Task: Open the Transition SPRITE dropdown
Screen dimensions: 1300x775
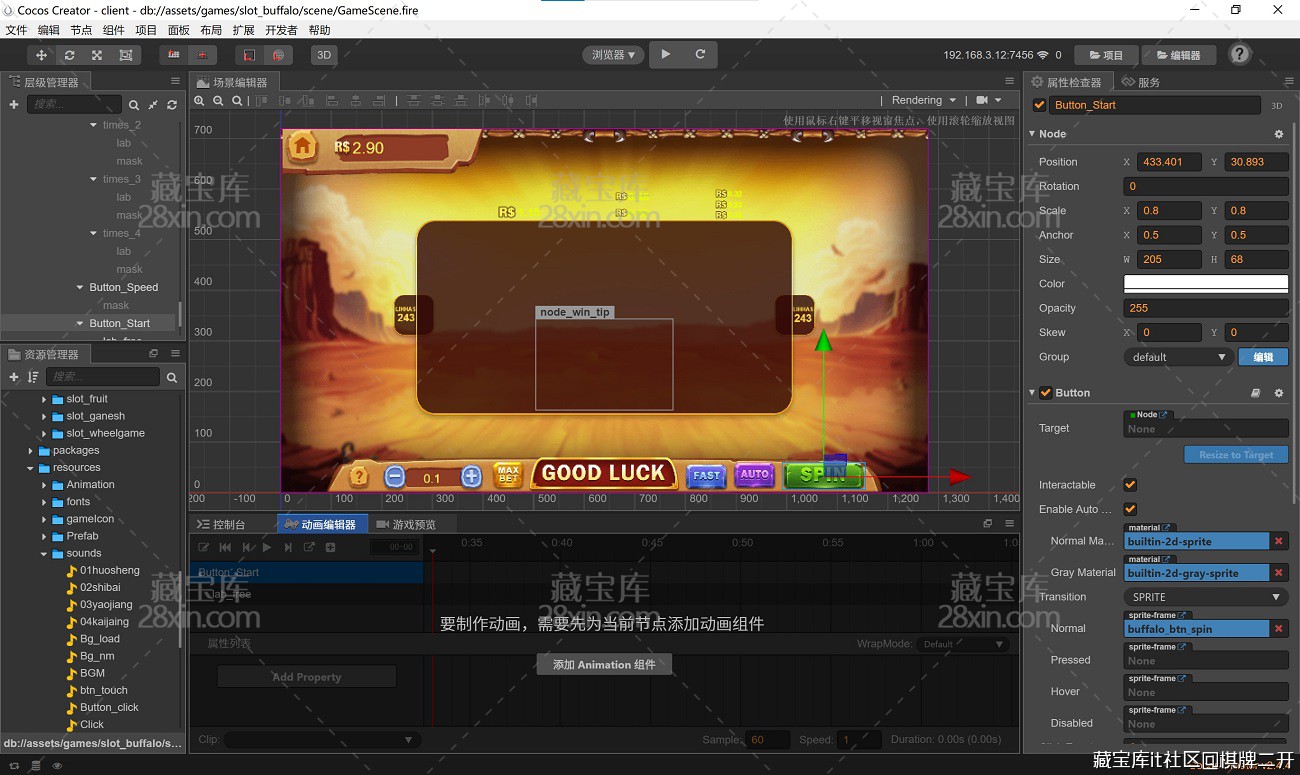Action: tap(1205, 597)
